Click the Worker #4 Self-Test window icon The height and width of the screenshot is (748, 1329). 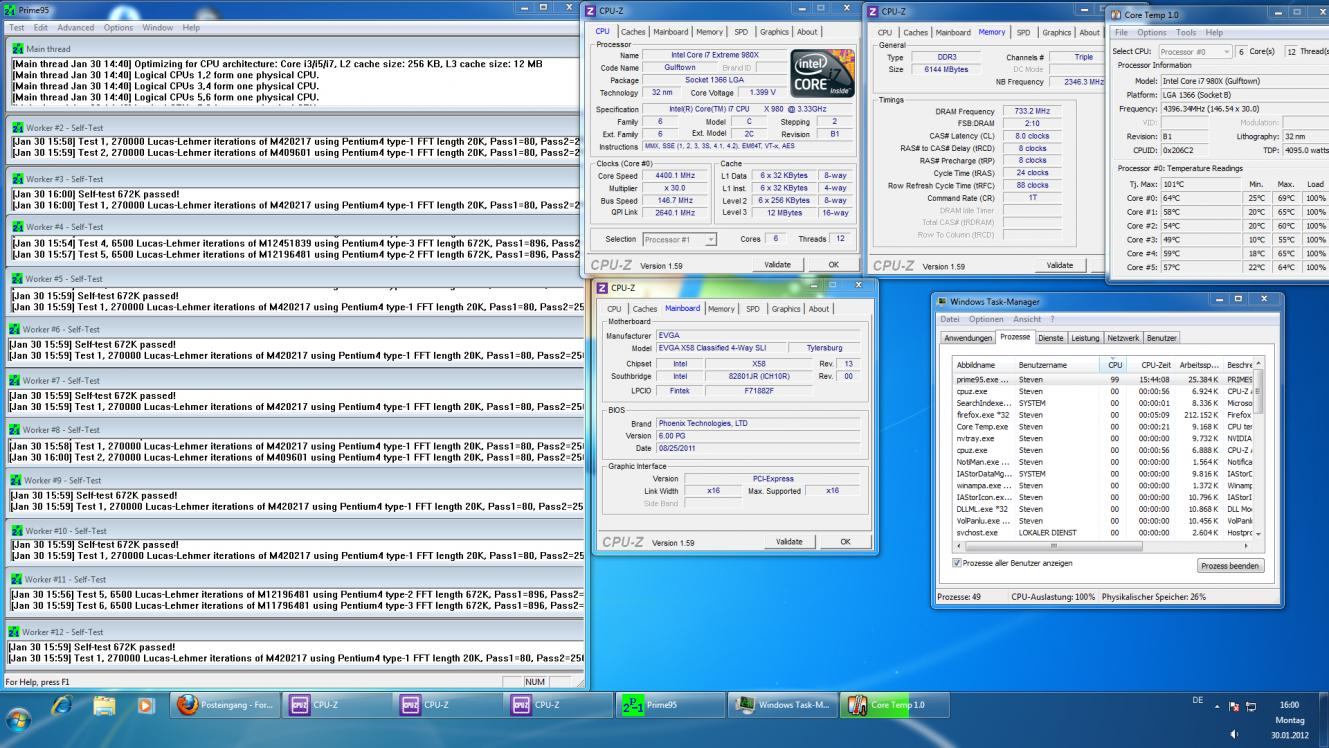(17, 226)
